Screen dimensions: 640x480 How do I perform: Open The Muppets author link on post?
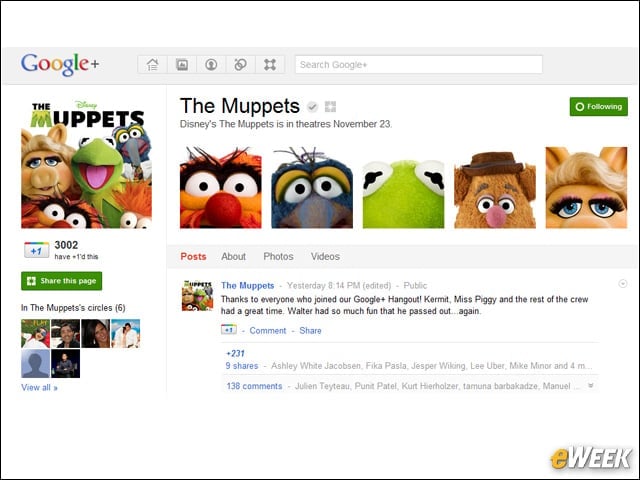[x=248, y=285]
